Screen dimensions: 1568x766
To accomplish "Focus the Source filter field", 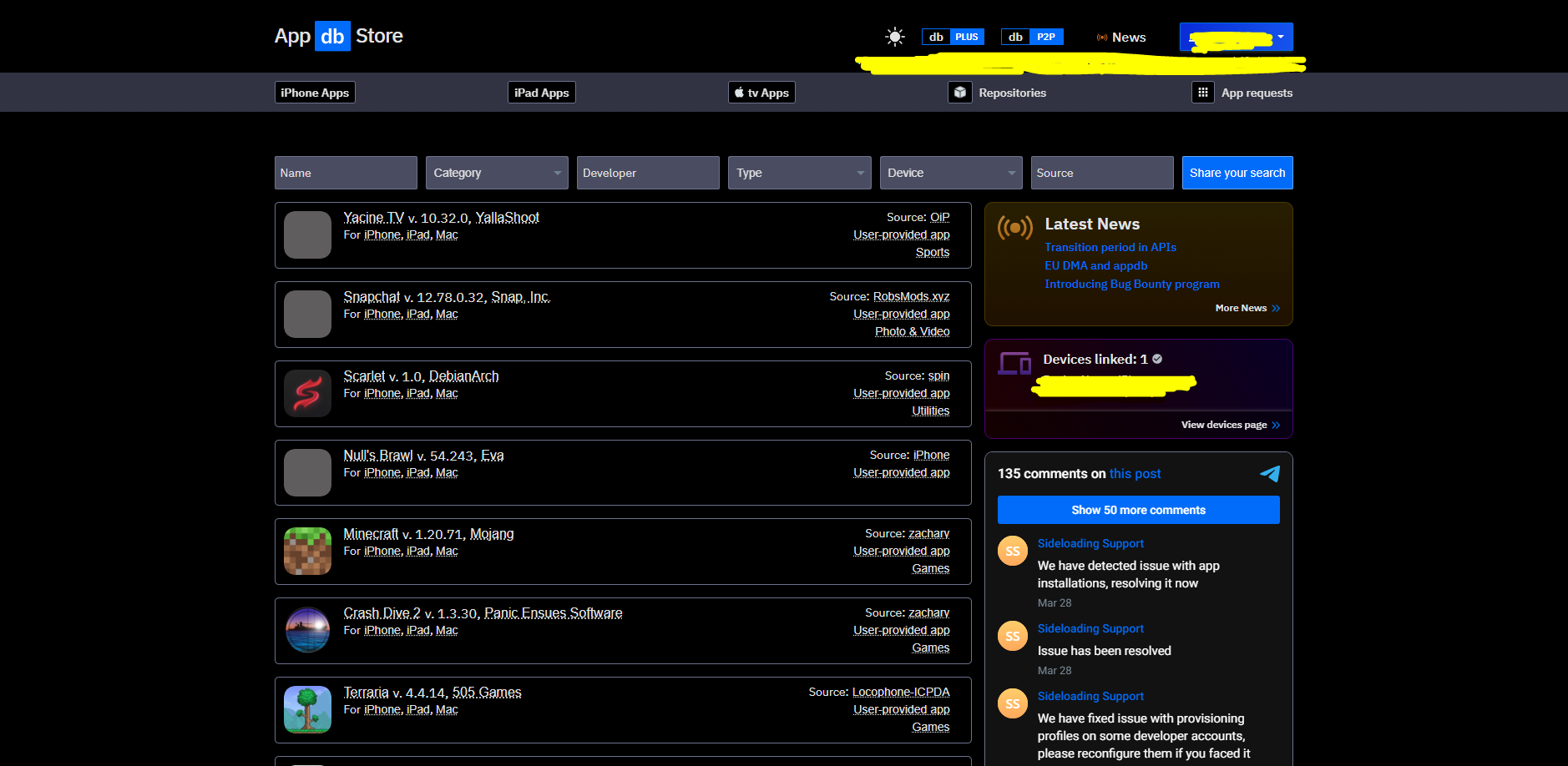I will pyautogui.click(x=1102, y=173).
